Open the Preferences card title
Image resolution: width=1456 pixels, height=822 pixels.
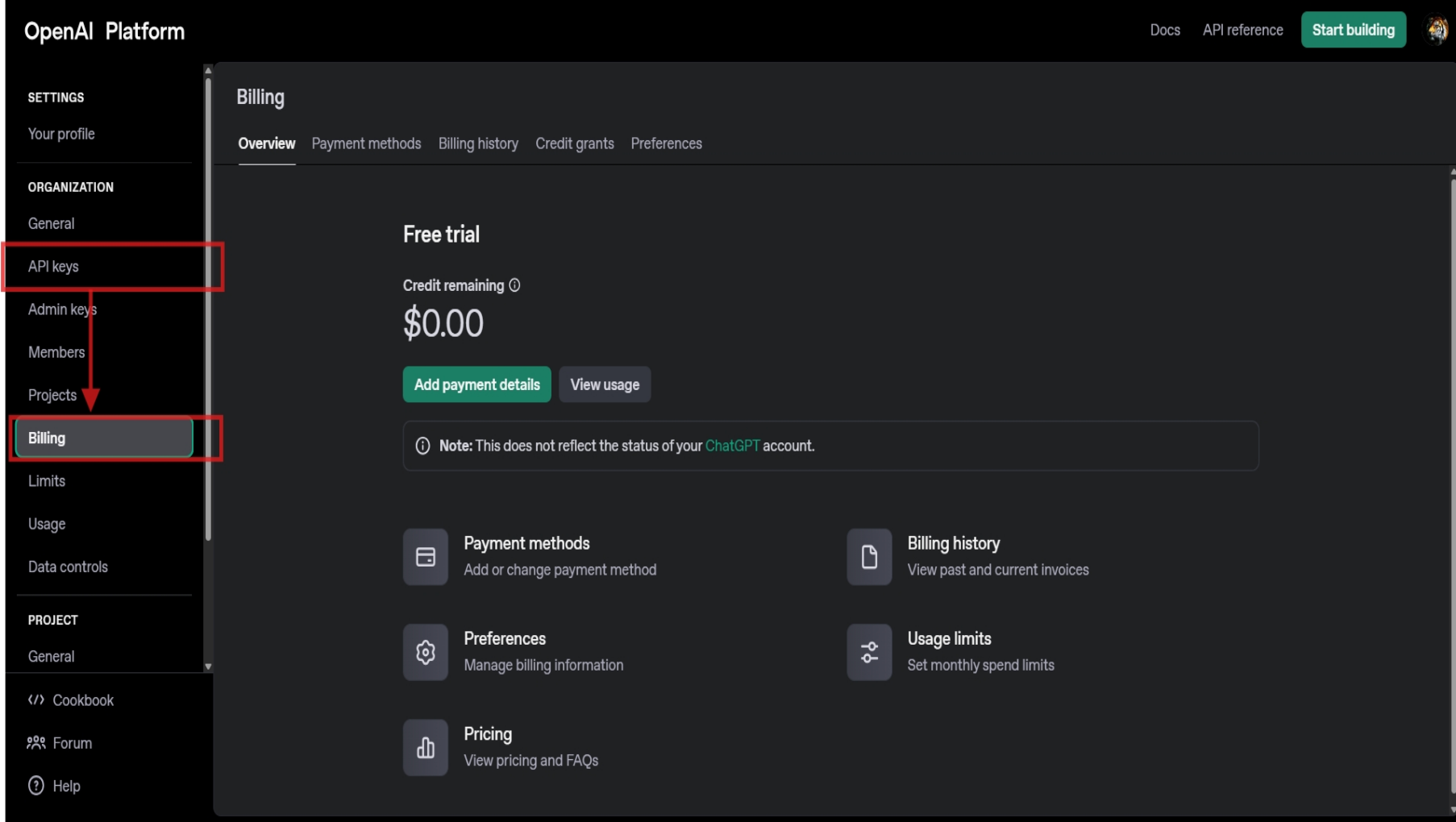505,638
